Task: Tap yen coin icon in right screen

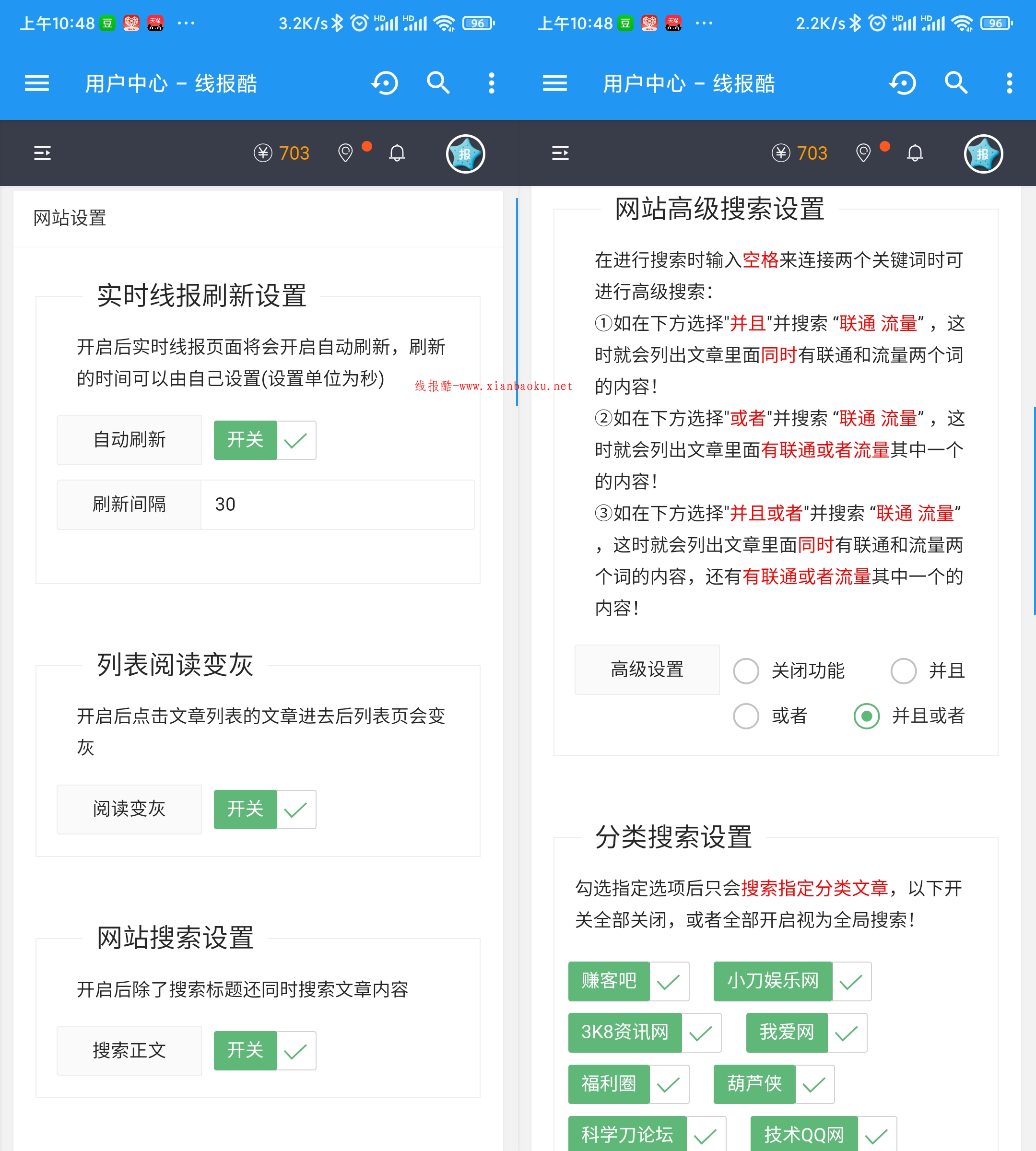Action: point(781,153)
